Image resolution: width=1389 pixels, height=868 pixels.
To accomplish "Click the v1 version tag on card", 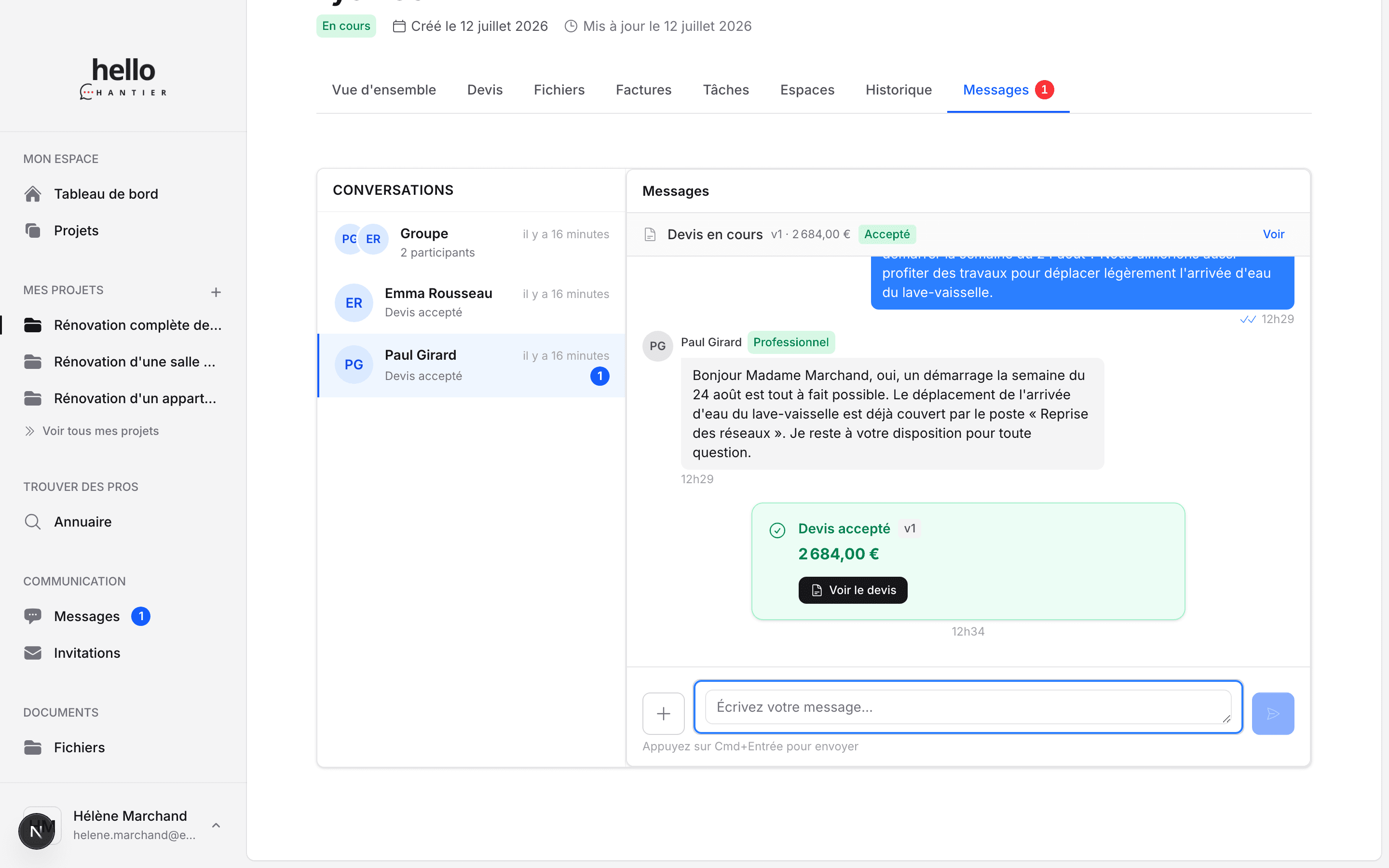I will coord(910,529).
